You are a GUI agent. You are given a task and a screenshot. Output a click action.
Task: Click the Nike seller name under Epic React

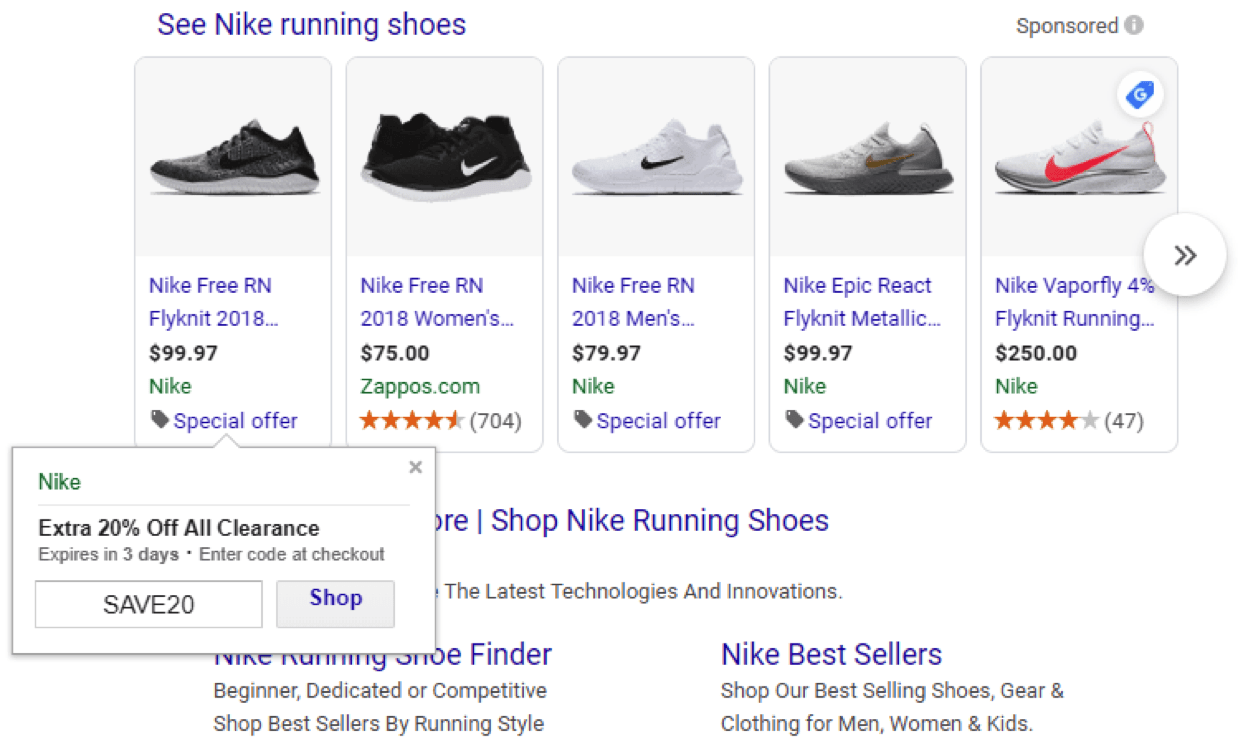[x=805, y=386]
